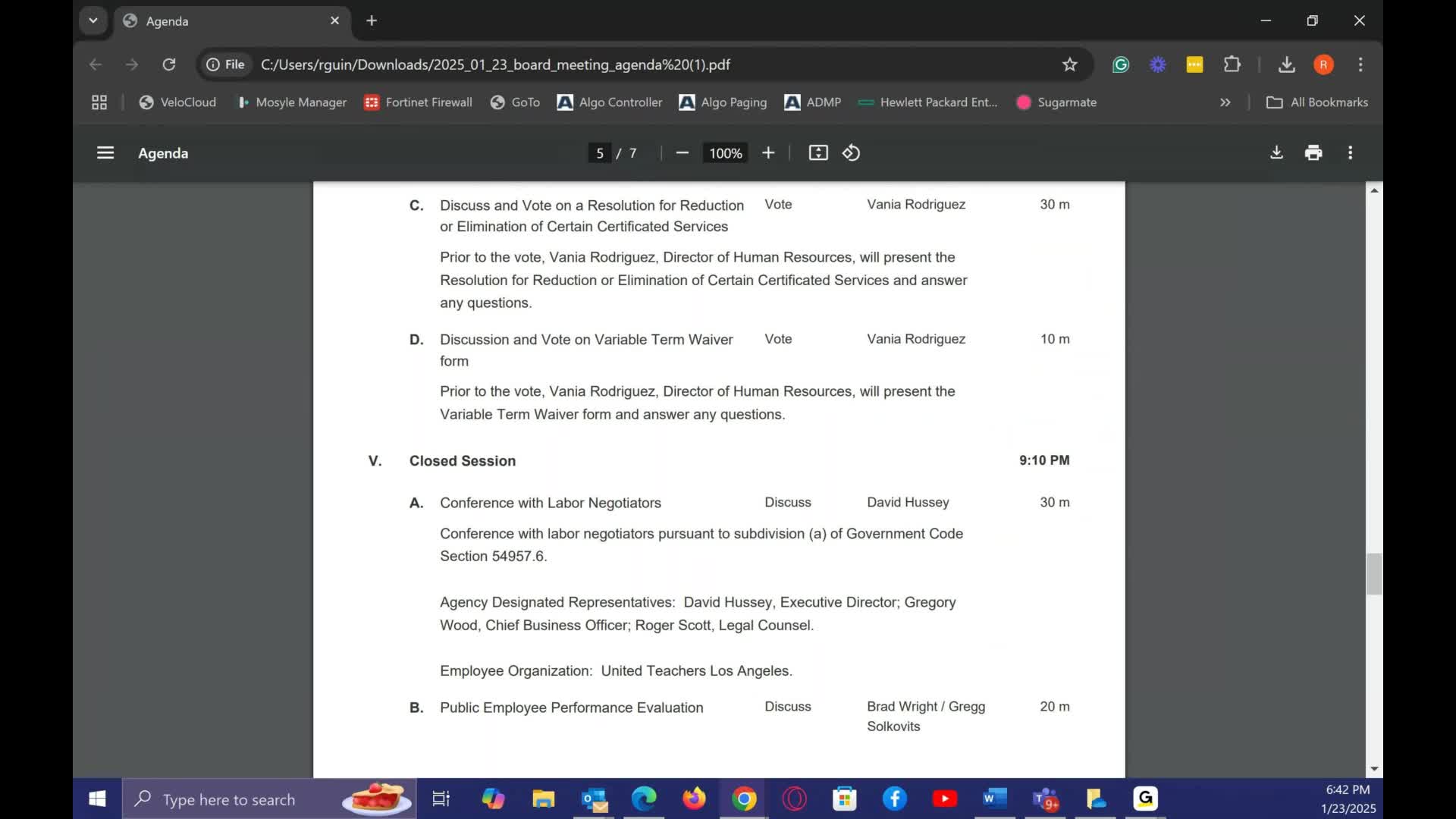Viewport: 1456px width, 819px height.
Task: Rotate the PDF counterclockwise
Action: pyautogui.click(x=851, y=153)
